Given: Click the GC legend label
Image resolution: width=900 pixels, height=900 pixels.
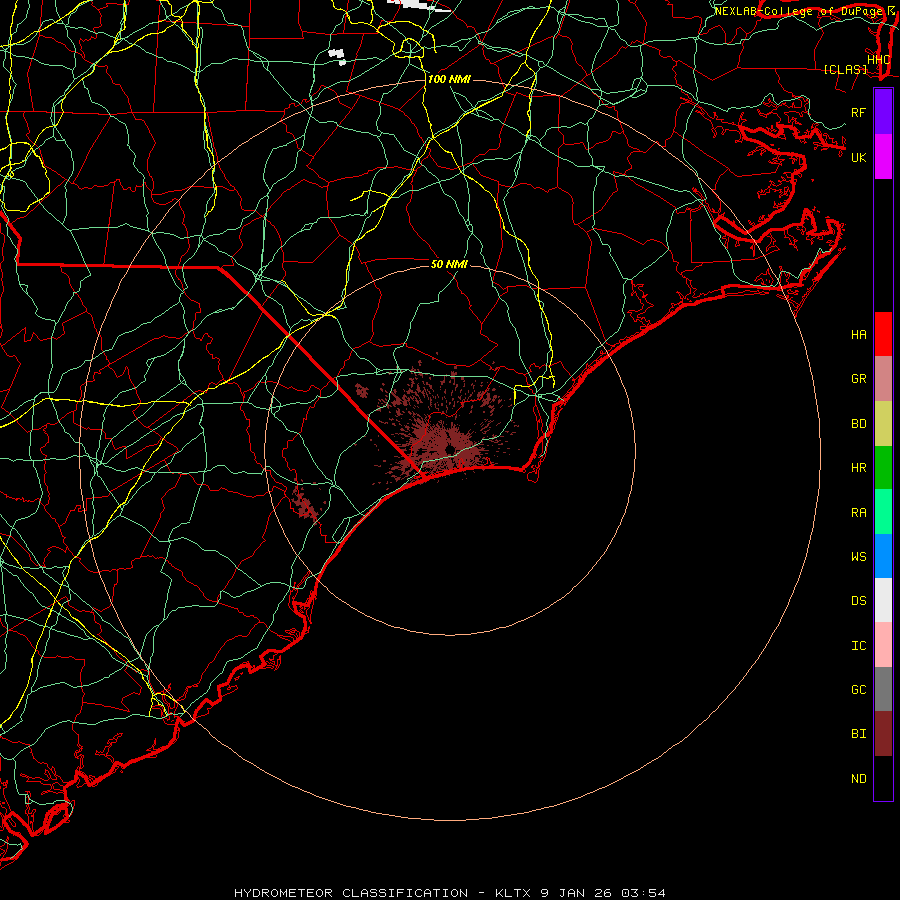Looking at the screenshot, I should (x=858, y=690).
